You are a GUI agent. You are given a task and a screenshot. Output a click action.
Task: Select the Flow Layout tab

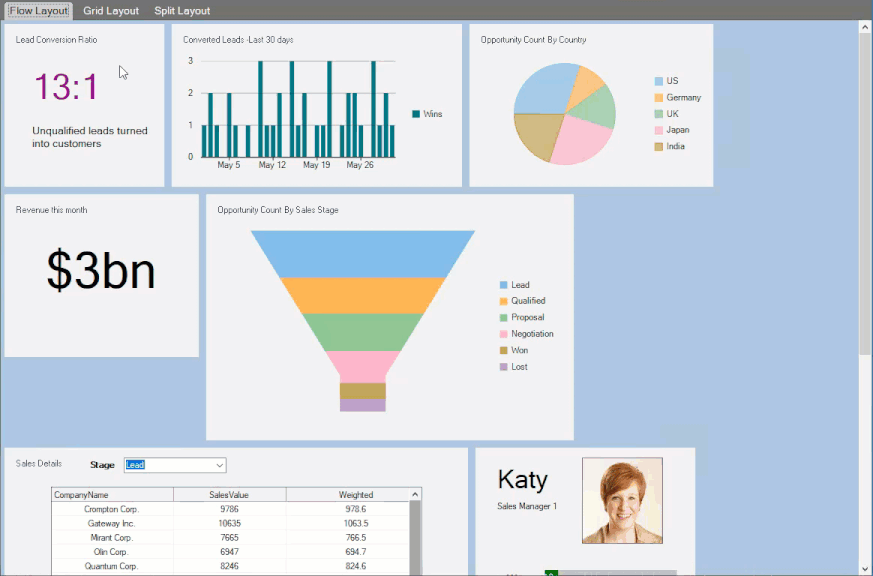[39, 11]
